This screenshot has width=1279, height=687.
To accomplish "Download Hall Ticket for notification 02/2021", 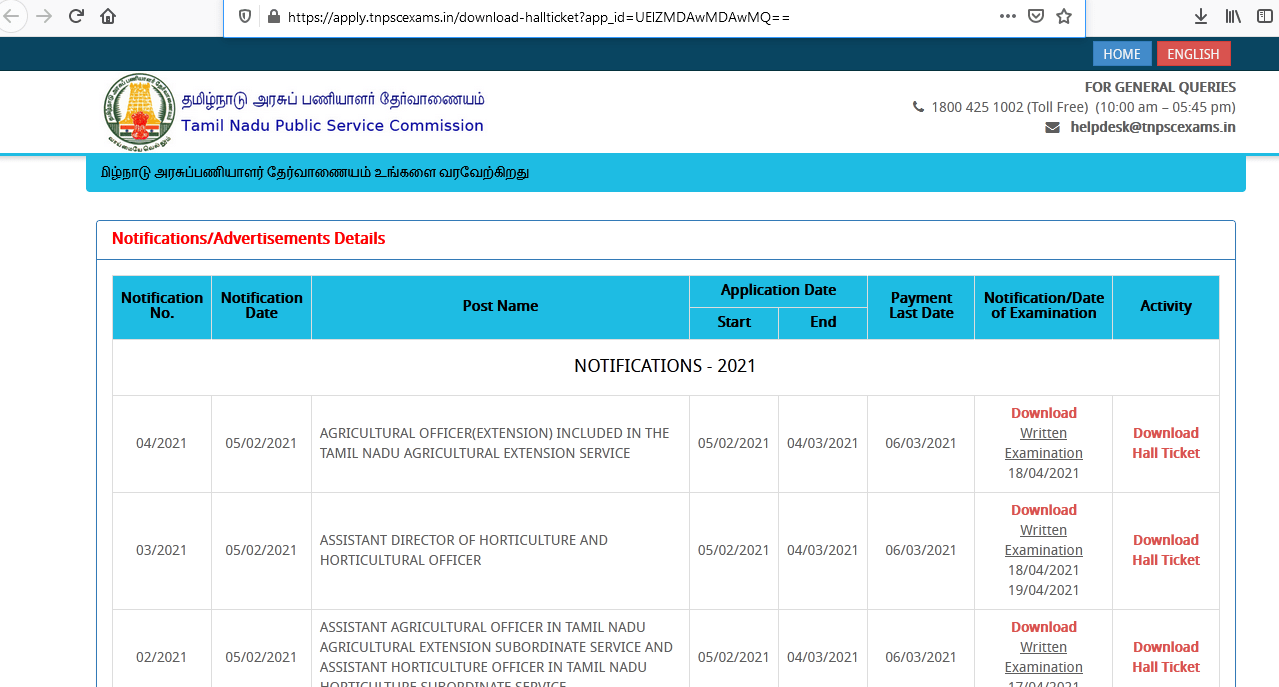I will pos(1165,657).
